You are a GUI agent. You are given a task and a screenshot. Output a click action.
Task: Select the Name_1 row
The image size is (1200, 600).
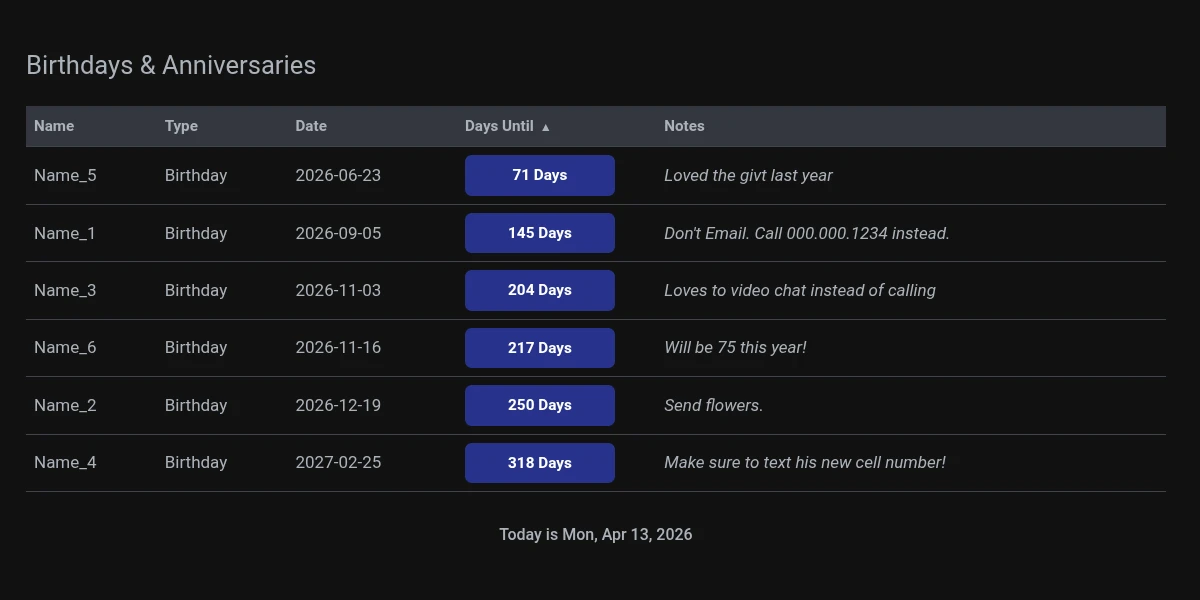coord(65,232)
